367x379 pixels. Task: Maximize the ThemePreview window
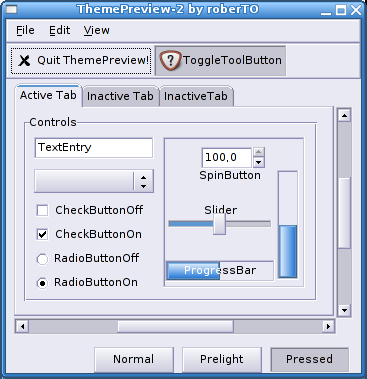(341, 10)
